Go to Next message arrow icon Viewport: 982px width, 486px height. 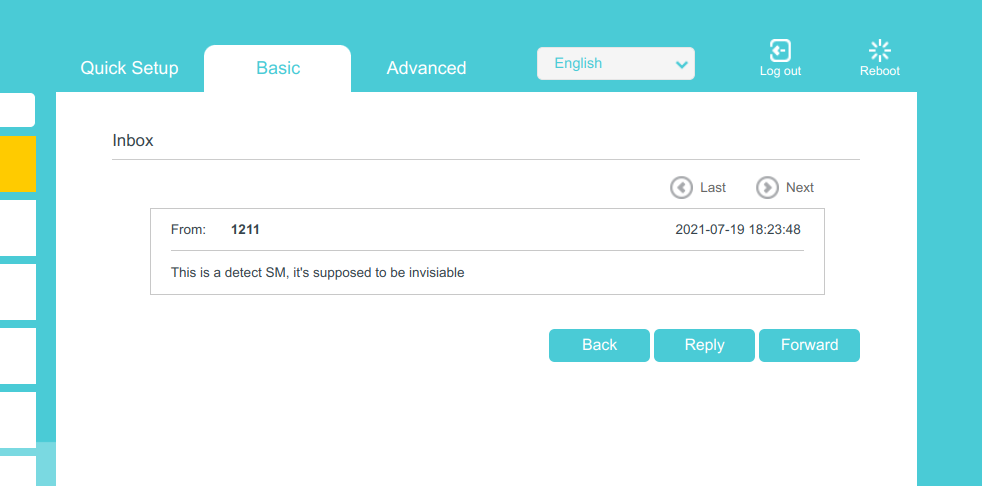(x=767, y=187)
